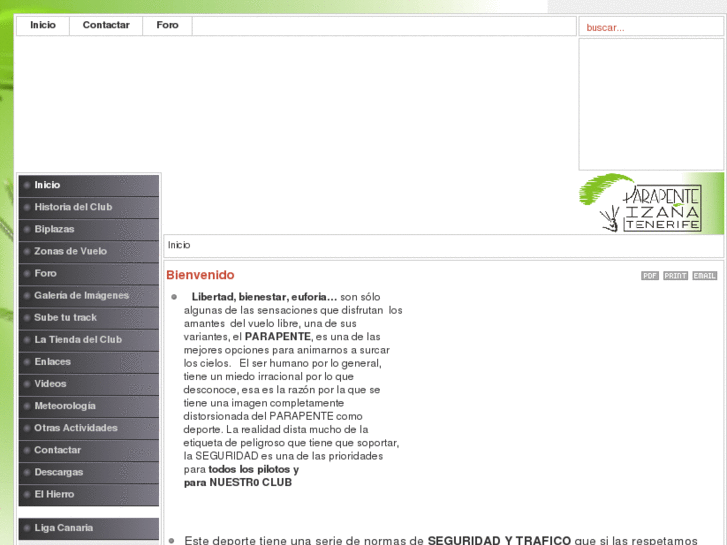
Task: Select Contactar in the sidebar menu
Action: [x=89, y=450]
